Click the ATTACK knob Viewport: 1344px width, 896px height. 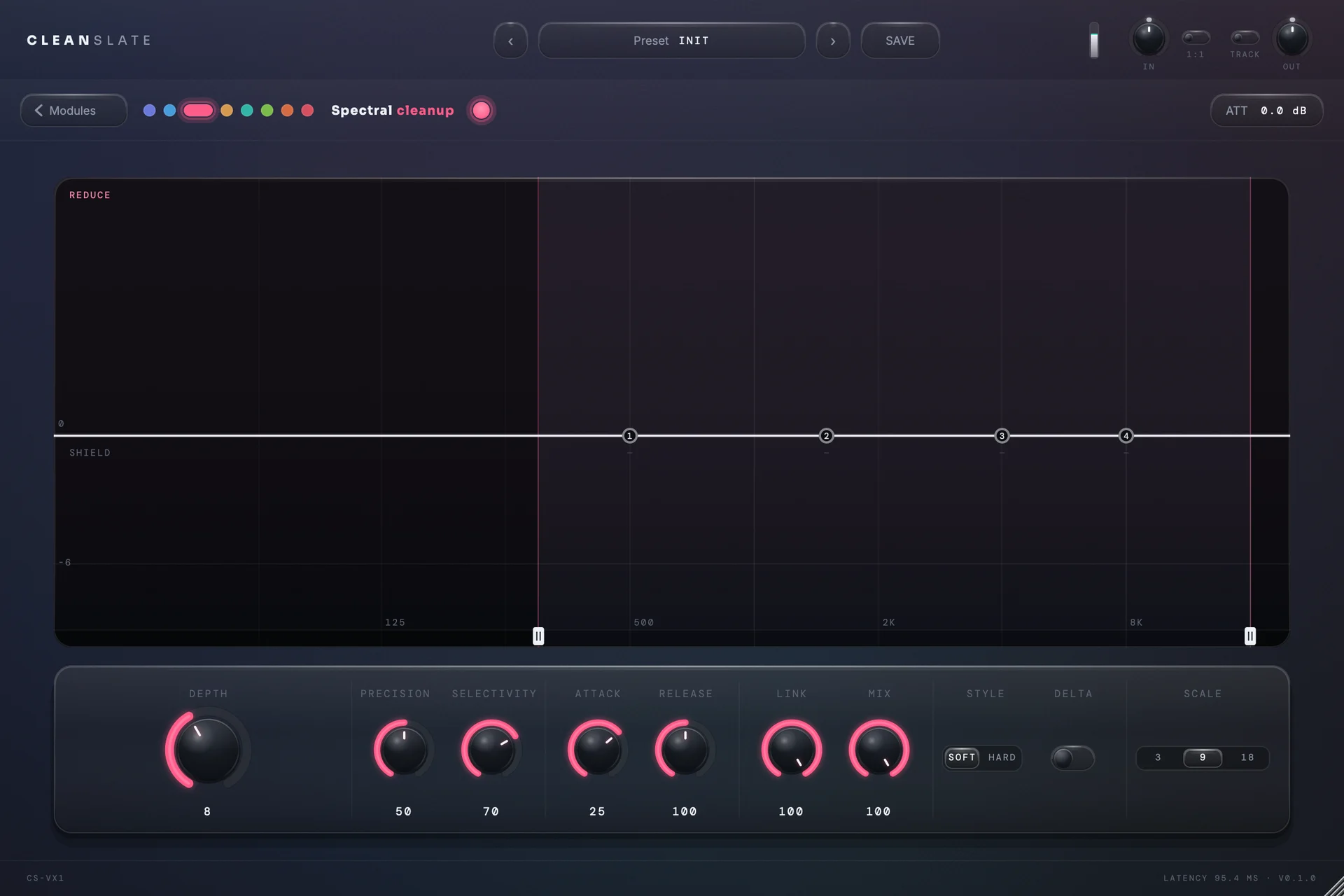[597, 750]
